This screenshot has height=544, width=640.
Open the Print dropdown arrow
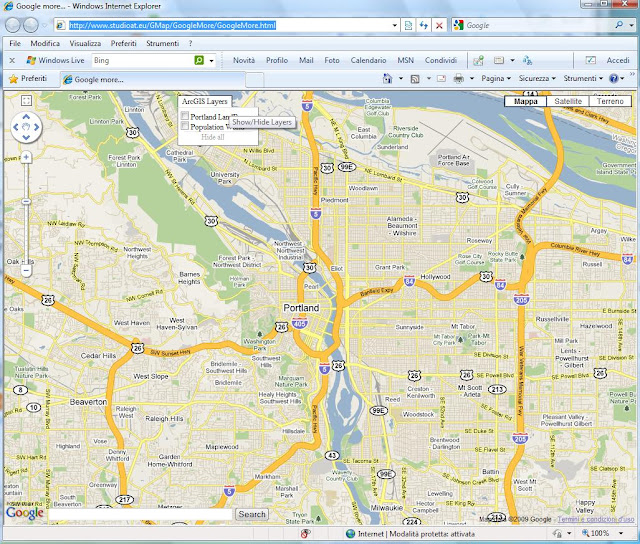click(472, 78)
